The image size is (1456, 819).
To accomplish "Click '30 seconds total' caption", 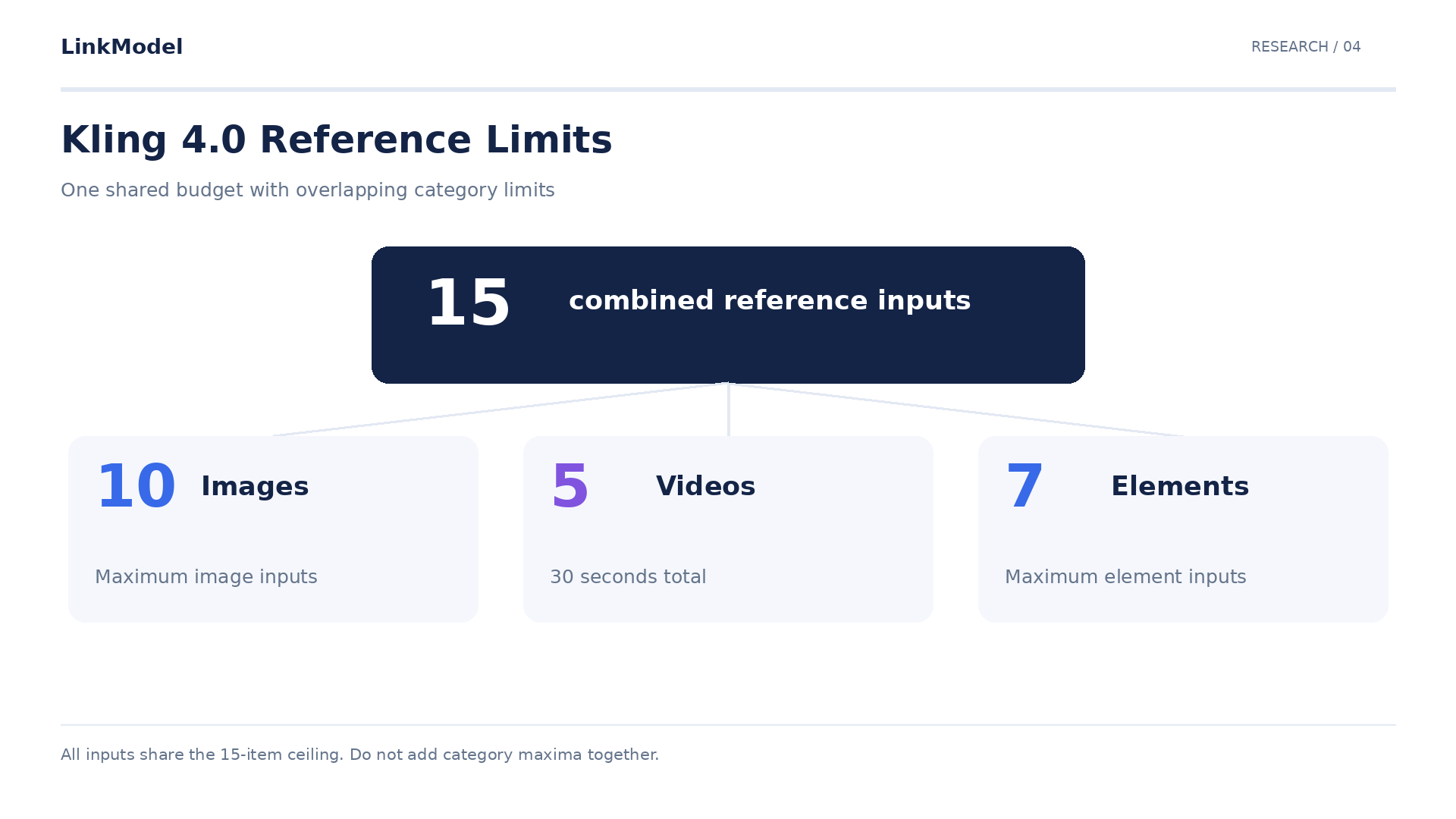I will tap(628, 577).
